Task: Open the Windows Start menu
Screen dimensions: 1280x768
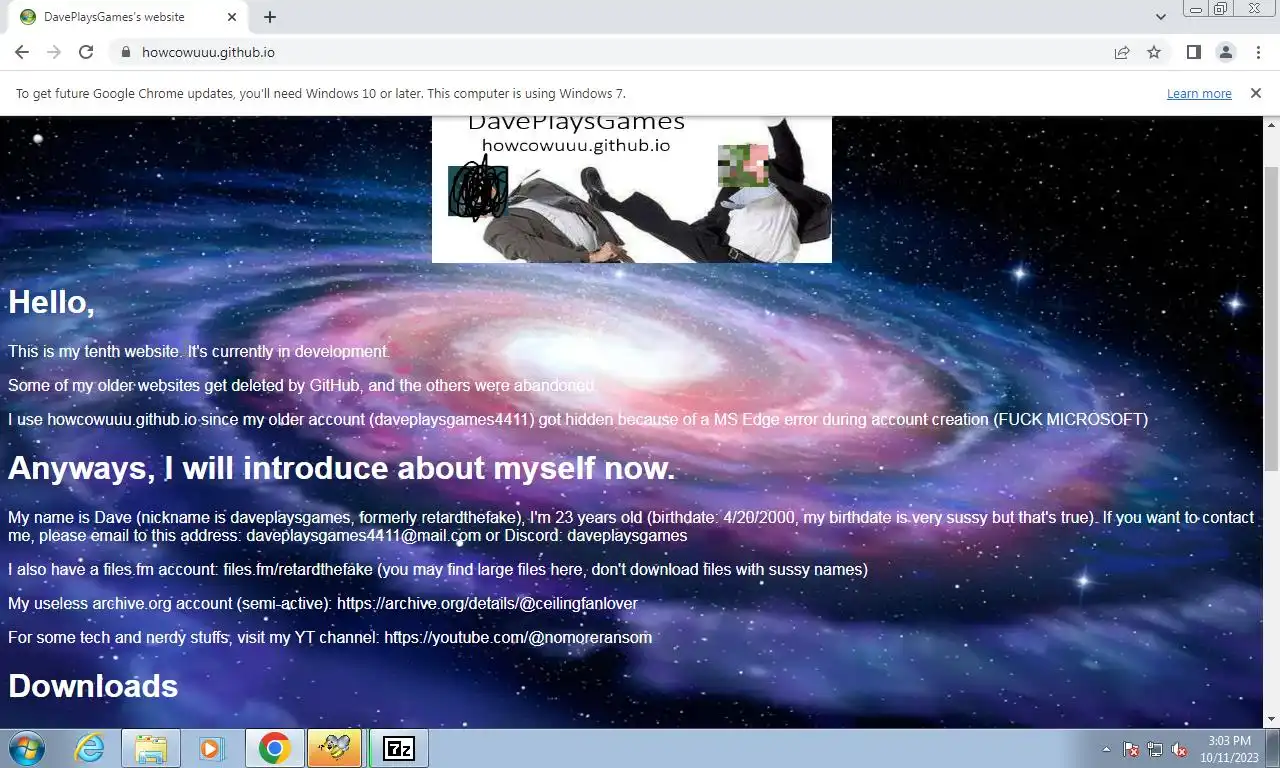Action: pyautogui.click(x=26, y=748)
